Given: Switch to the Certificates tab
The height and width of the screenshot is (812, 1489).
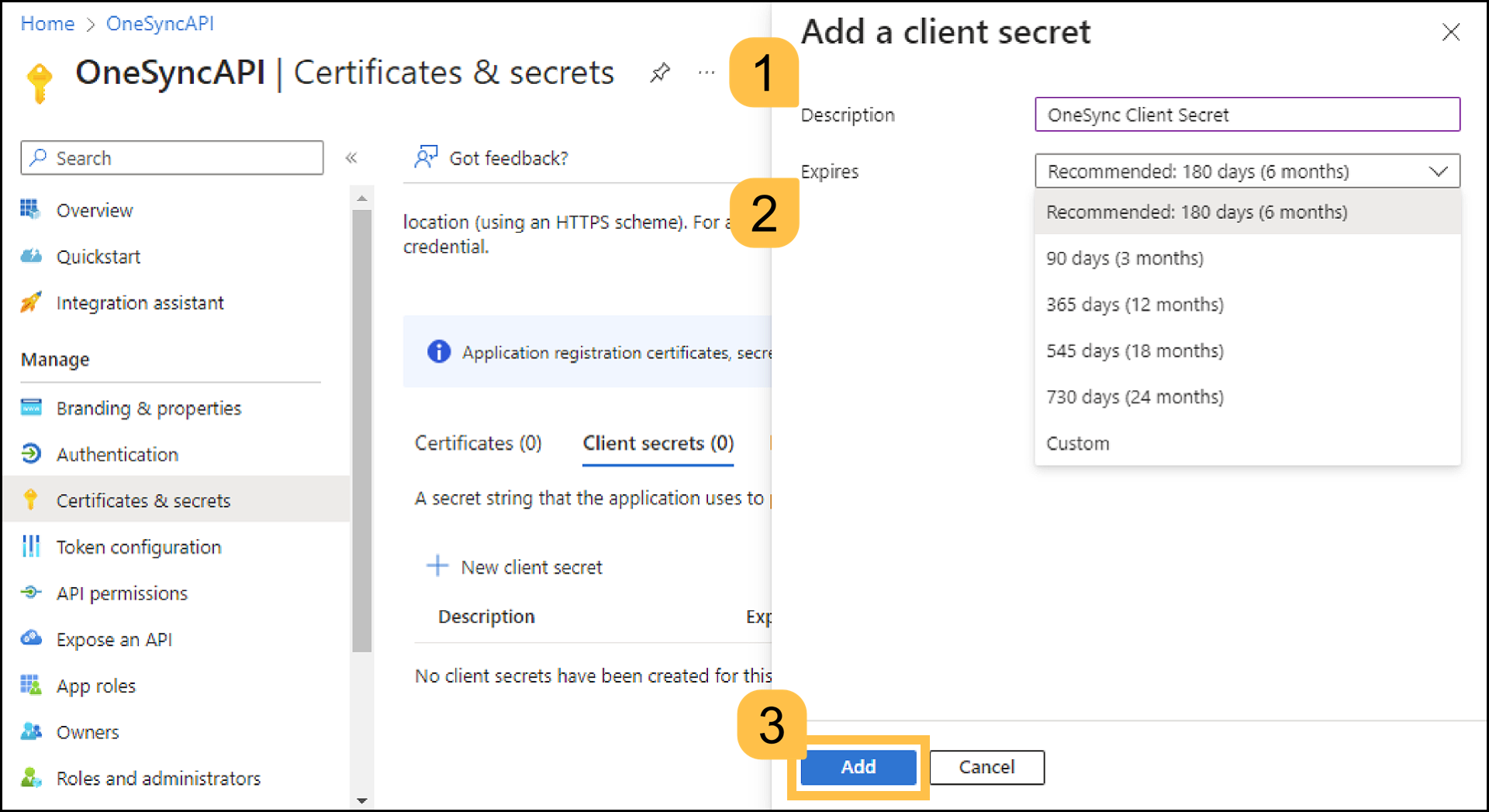Looking at the screenshot, I should (478, 443).
